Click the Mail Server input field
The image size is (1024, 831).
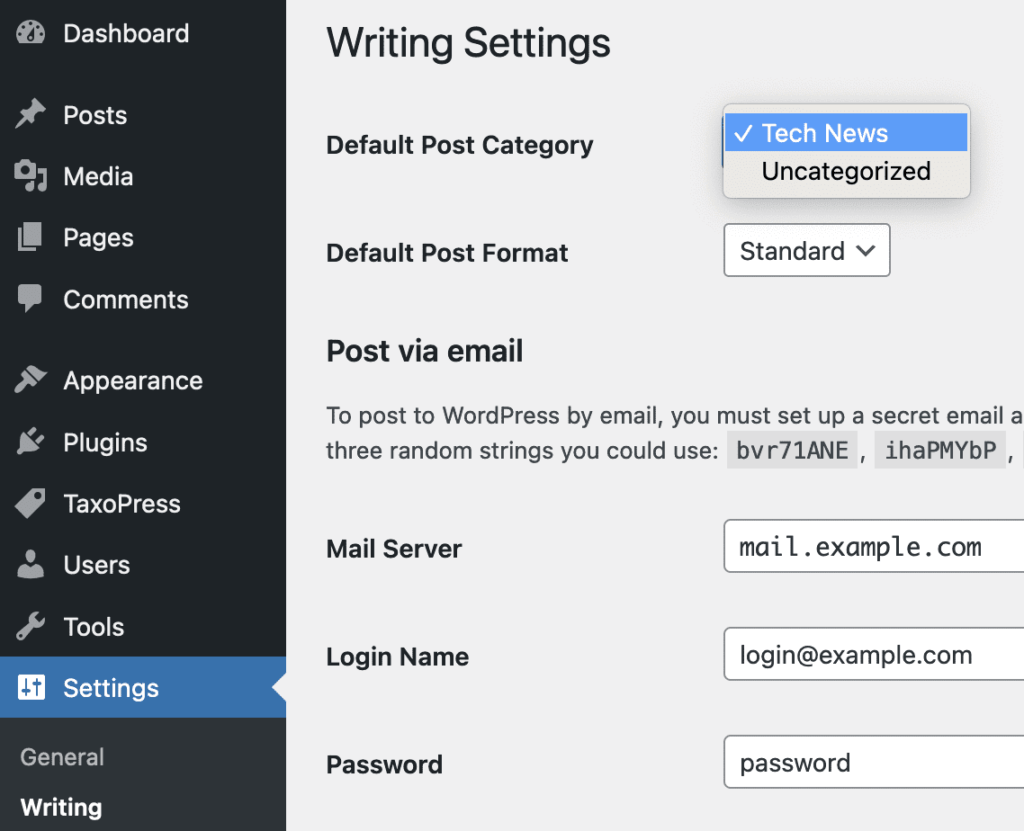tap(874, 546)
